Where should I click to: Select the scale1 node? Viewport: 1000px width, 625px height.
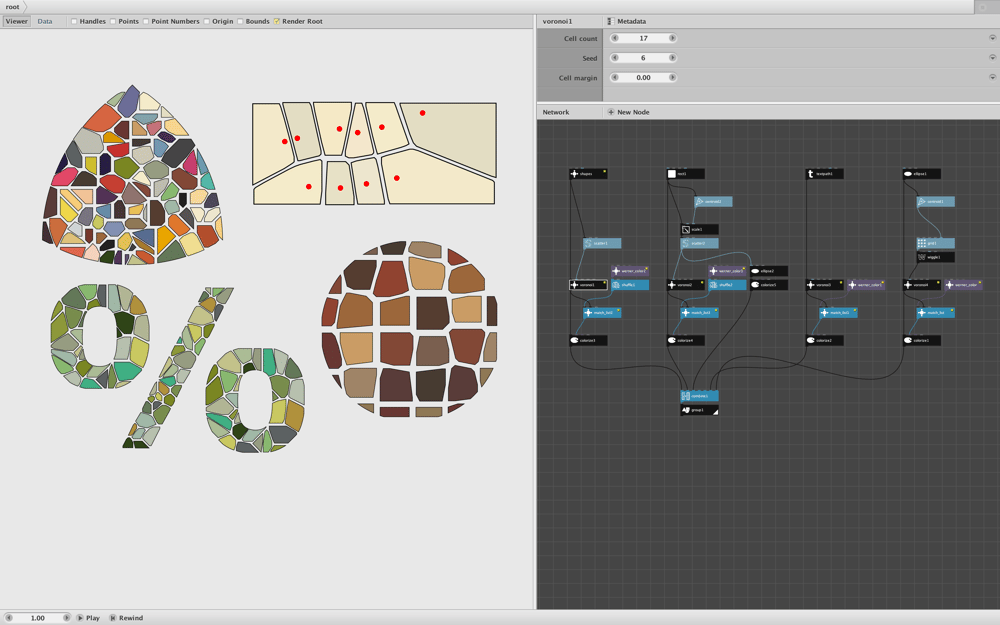pyautogui.click(x=700, y=229)
